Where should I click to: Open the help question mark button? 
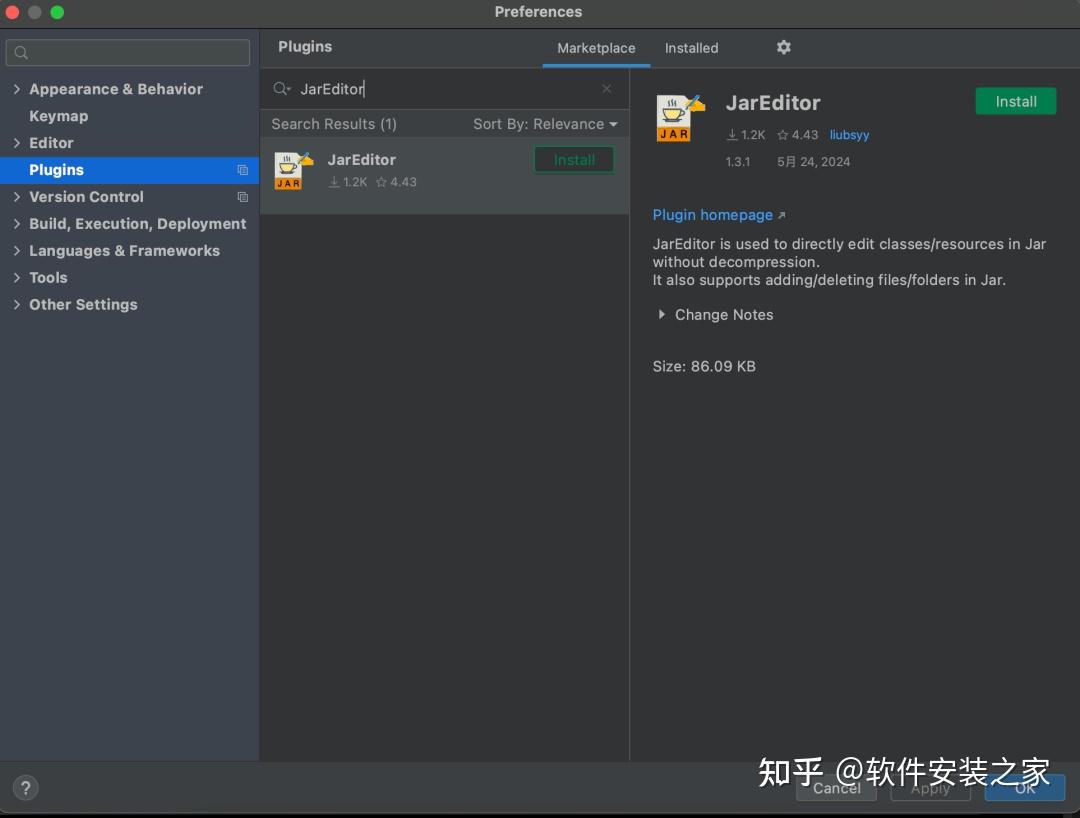(25, 788)
